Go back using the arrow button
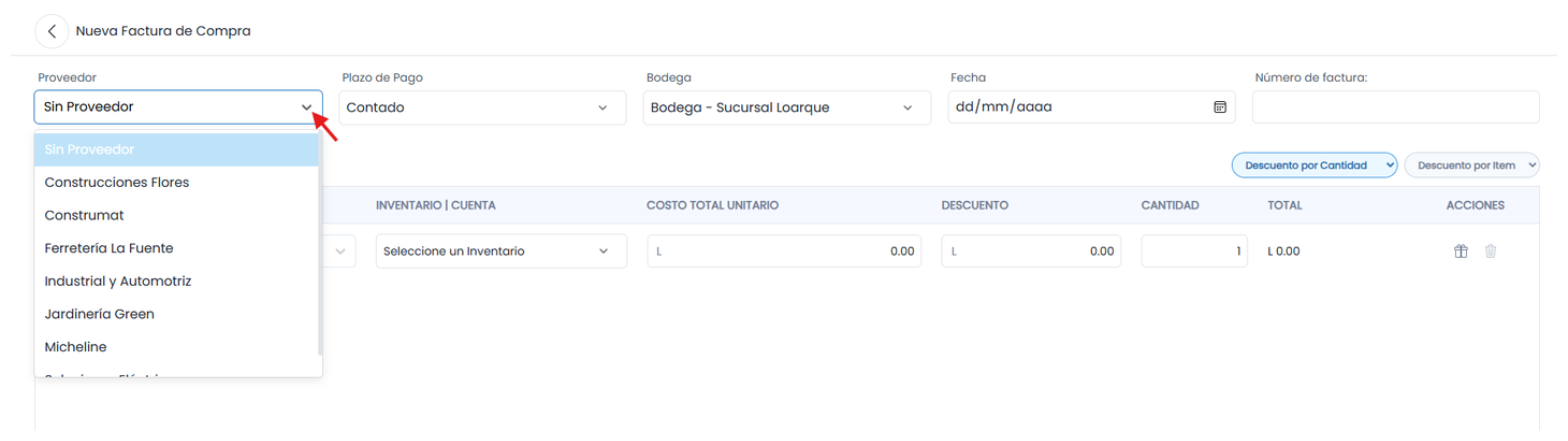Viewport: 1568px width, 441px height. [x=52, y=31]
